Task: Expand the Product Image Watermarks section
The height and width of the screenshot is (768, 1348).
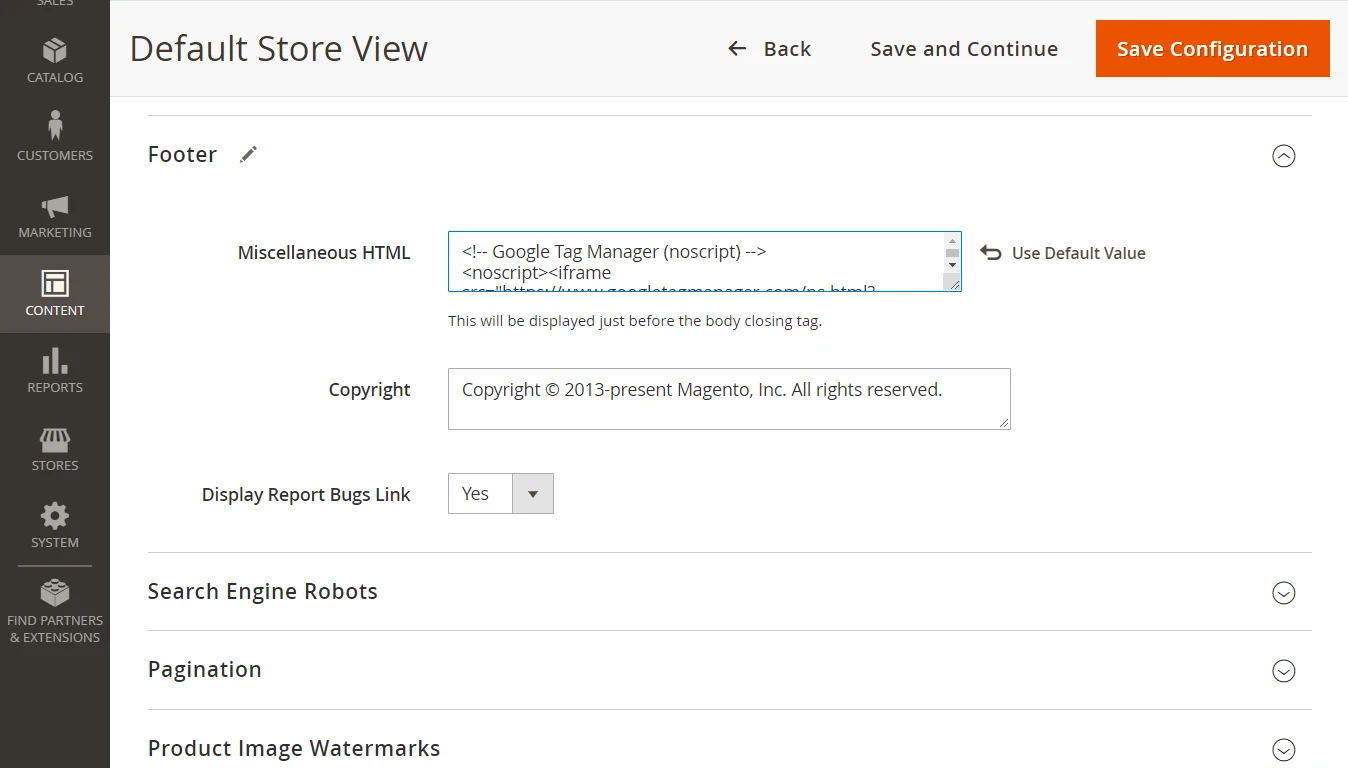Action: (x=1283, y=750)
